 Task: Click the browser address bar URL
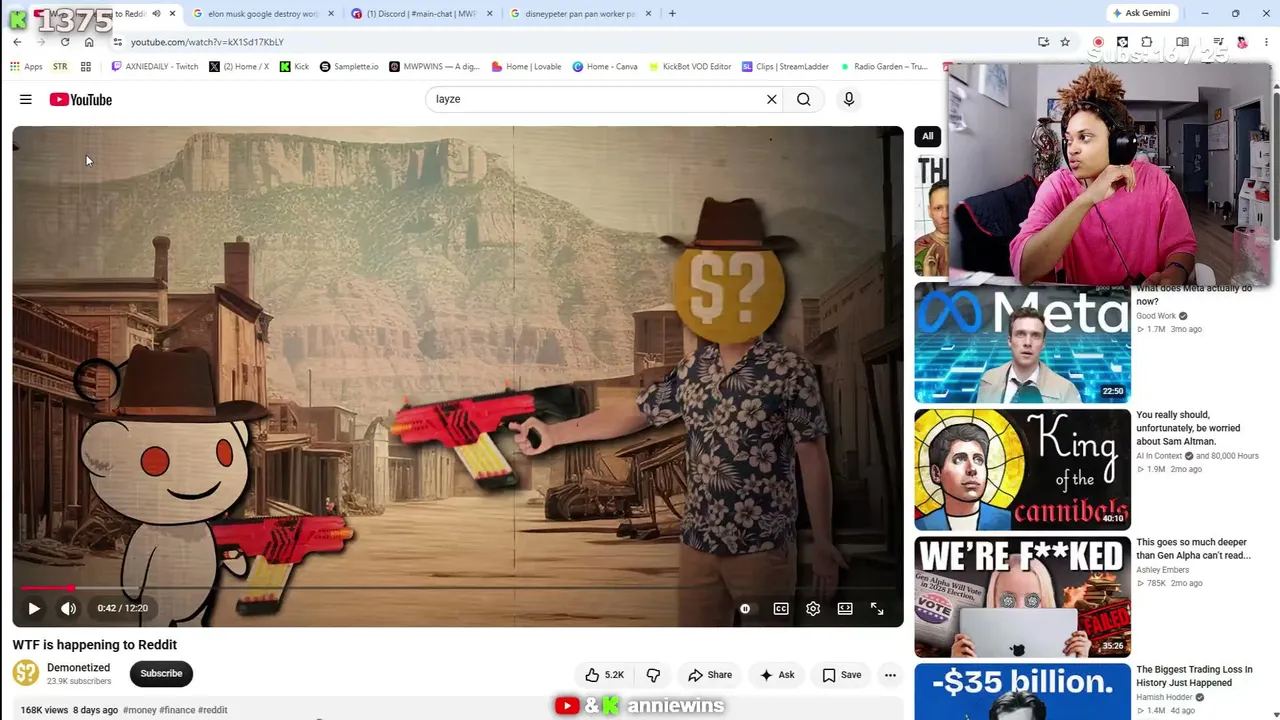(207, 42)
